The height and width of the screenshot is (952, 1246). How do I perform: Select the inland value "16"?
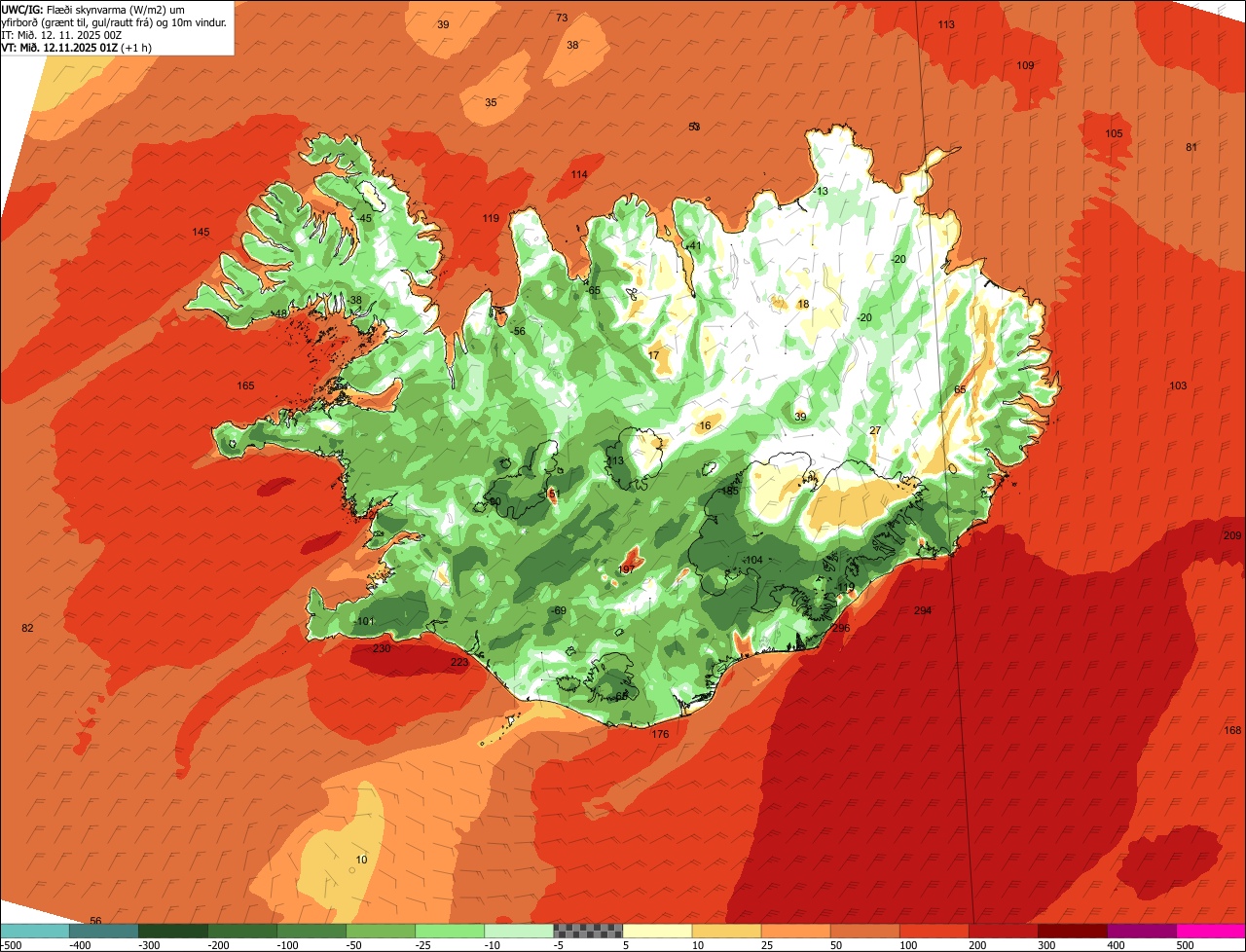[705, 425]
